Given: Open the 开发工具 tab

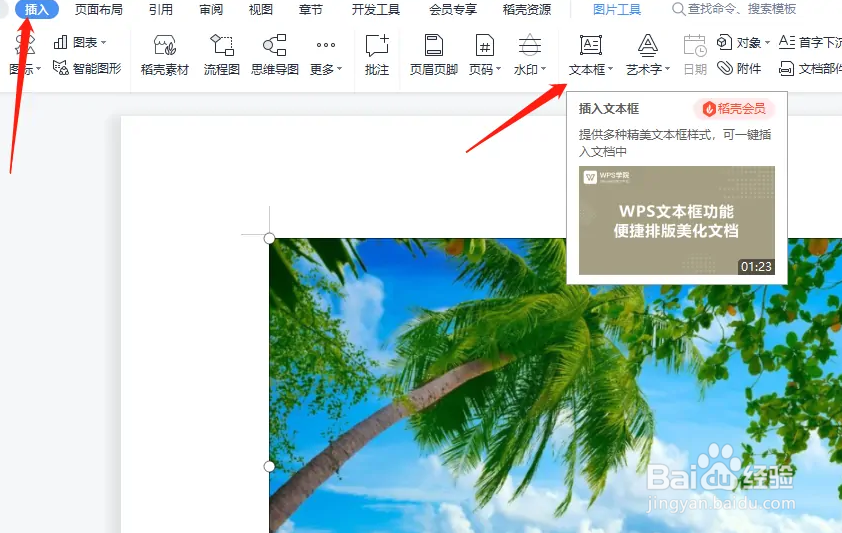Looking at the screenshot, I should point(375,10).
